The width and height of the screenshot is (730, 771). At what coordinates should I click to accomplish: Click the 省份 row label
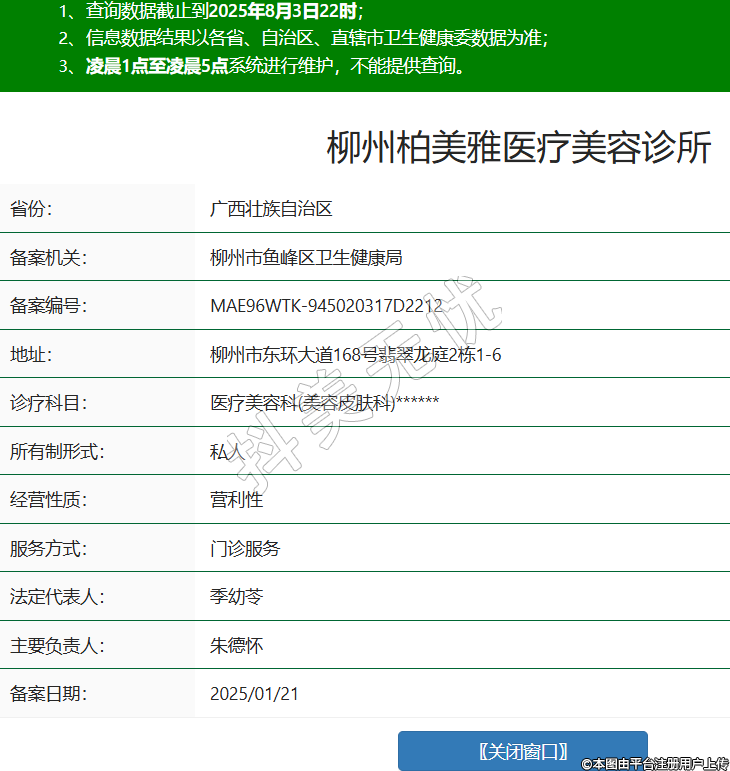31,209
